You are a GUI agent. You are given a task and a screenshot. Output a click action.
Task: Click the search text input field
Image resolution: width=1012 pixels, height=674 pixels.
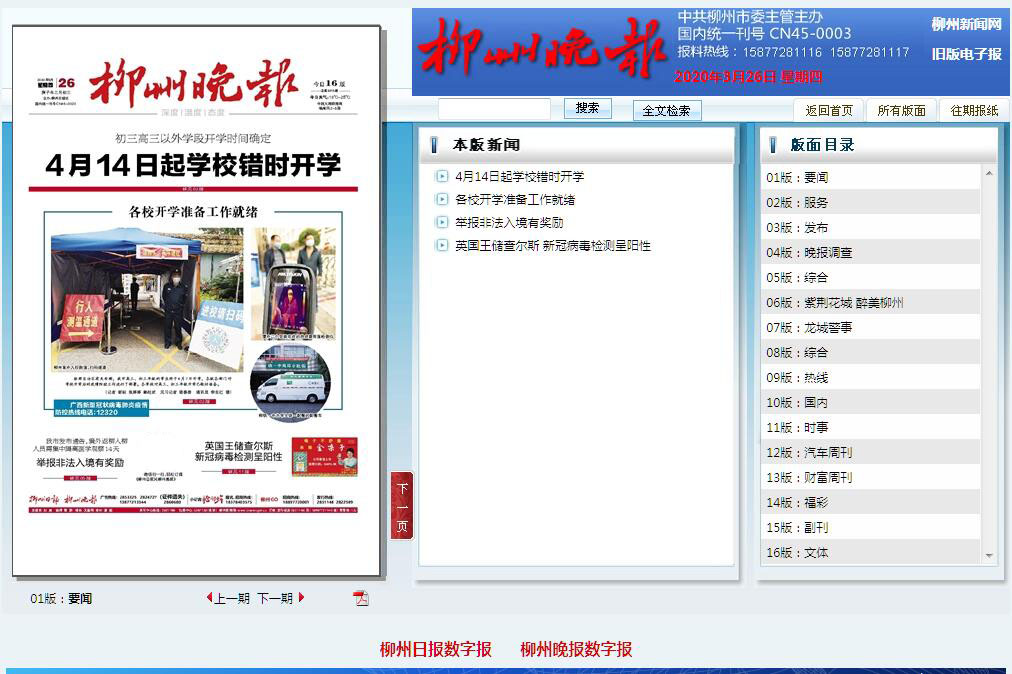point(494,109)
